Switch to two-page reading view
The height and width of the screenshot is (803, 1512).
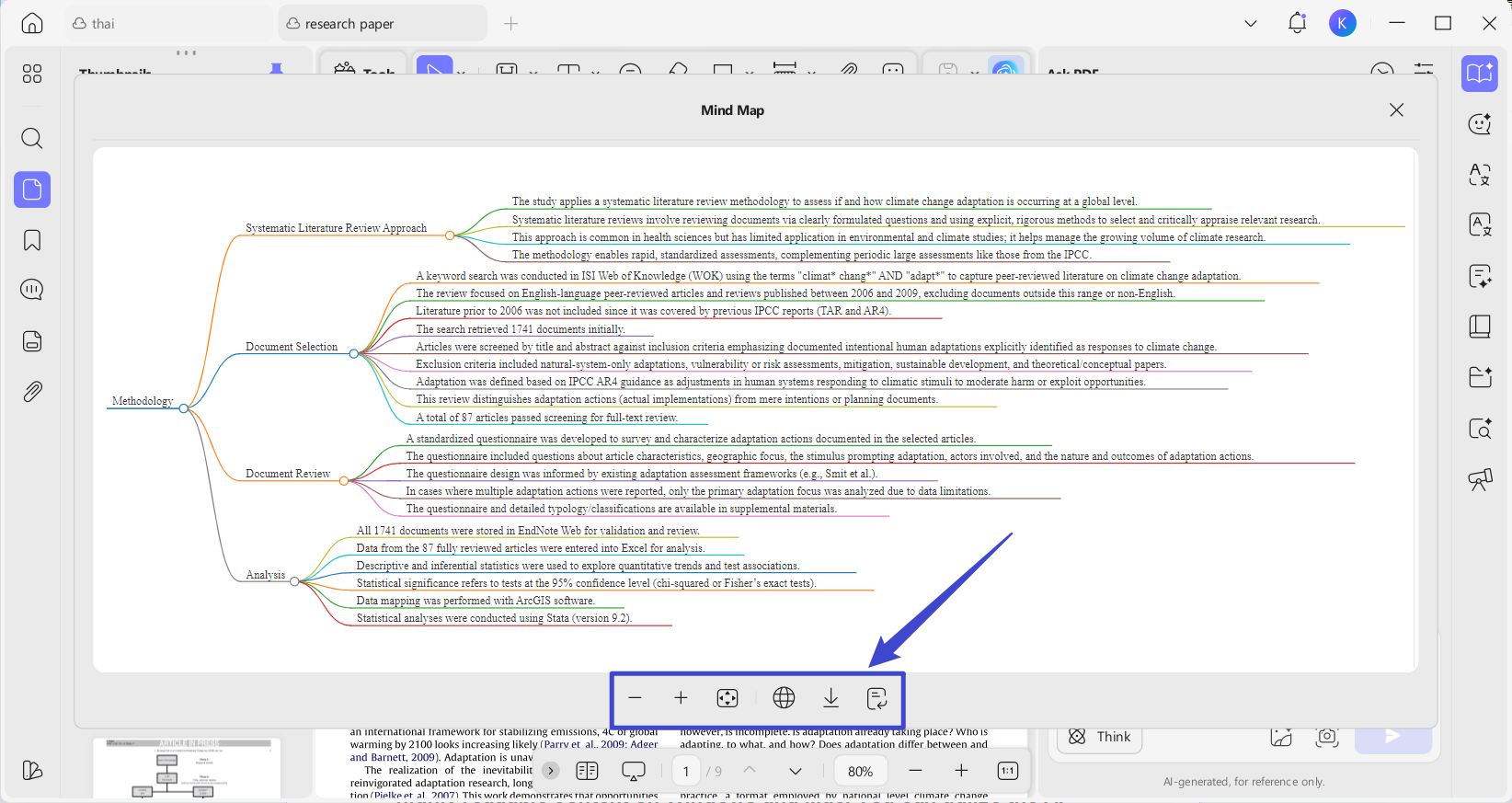coord(587,771)
